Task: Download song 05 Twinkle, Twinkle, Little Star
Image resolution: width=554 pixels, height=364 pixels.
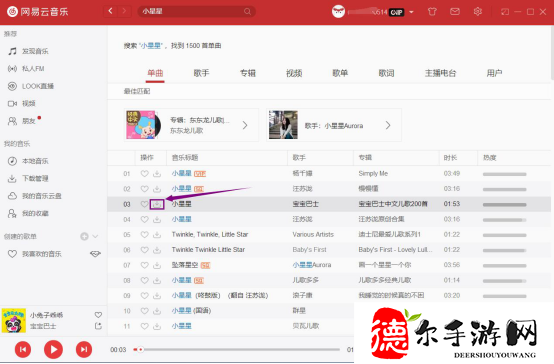Action: click(x=157, y=235)
